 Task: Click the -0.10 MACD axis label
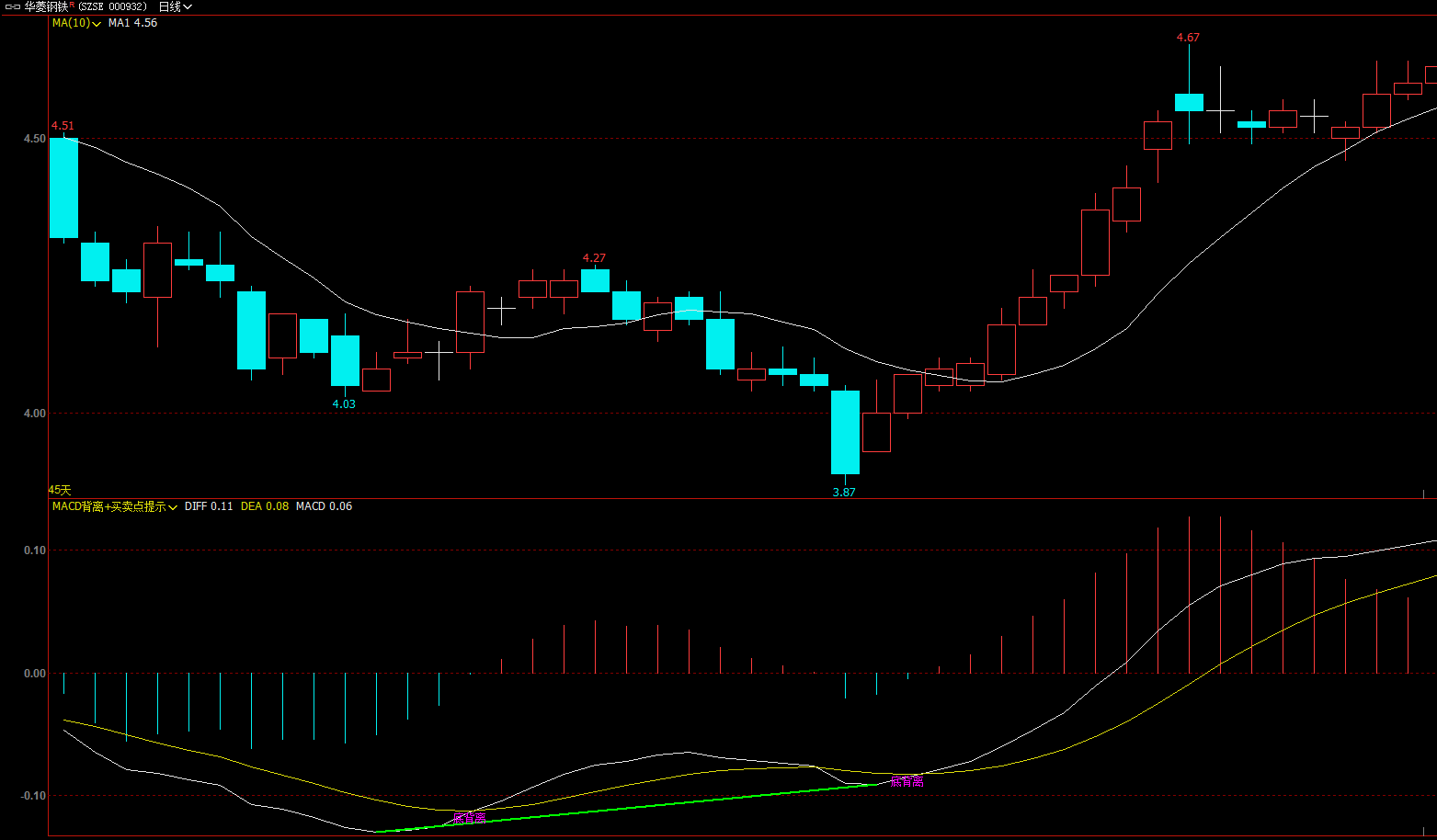pos(32,796)
